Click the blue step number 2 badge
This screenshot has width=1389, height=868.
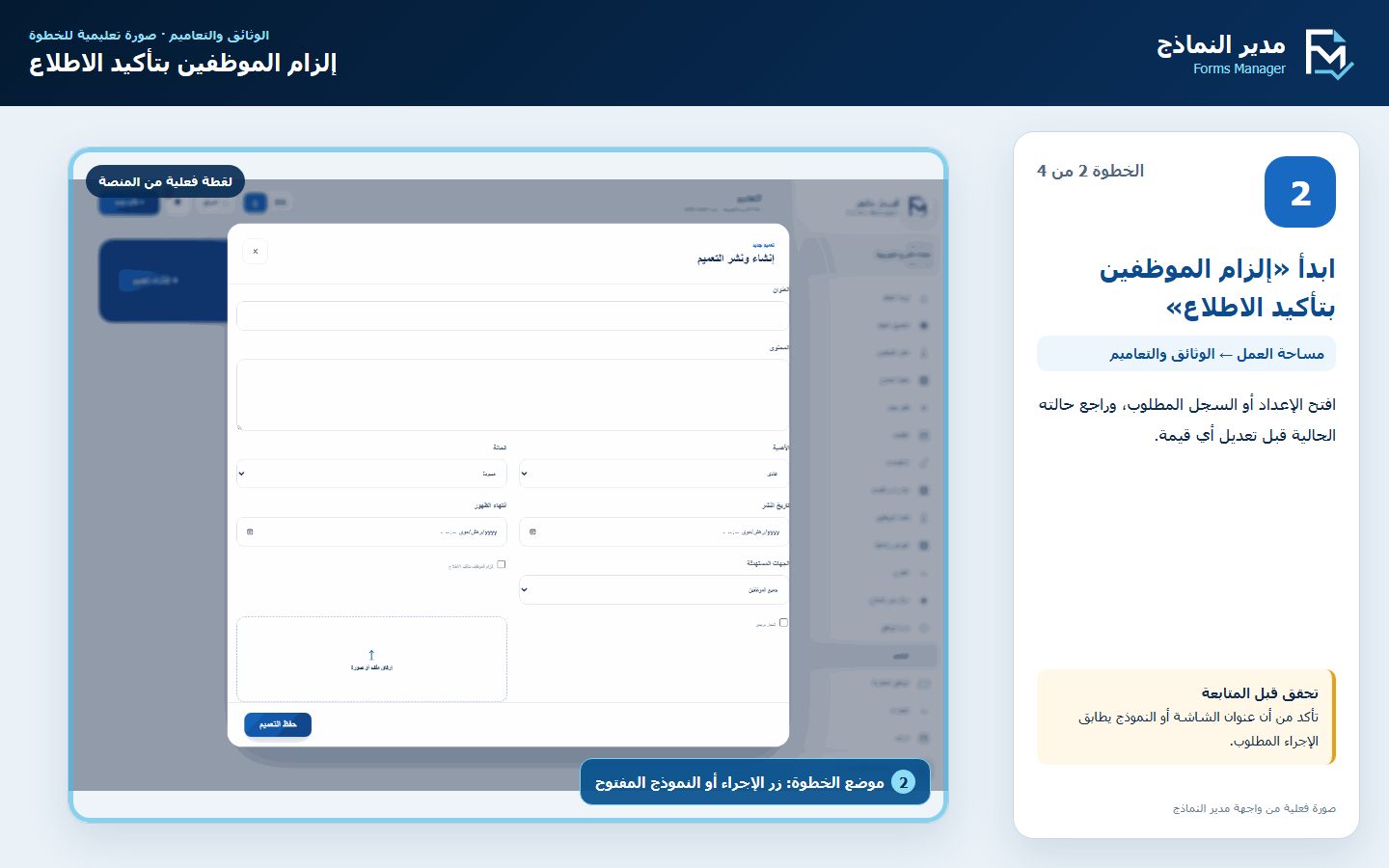click(x=1299, y=192)
